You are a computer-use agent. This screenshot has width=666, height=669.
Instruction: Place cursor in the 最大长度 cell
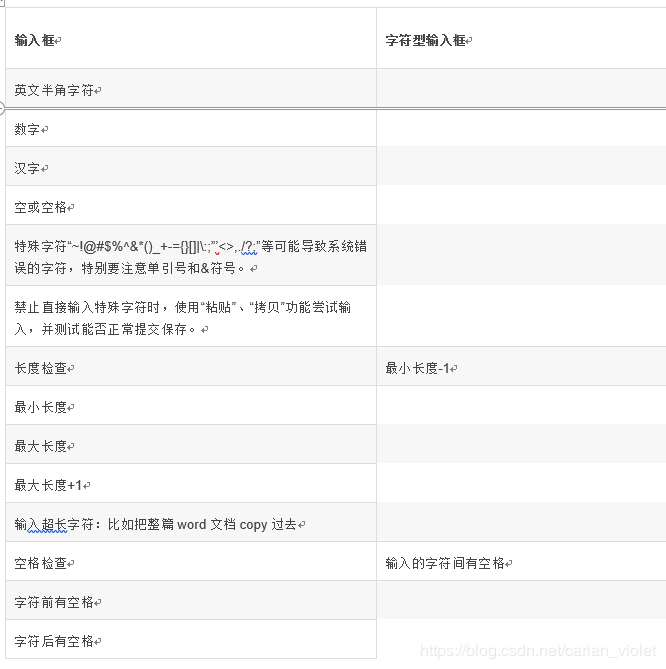(x=42, y=446)
